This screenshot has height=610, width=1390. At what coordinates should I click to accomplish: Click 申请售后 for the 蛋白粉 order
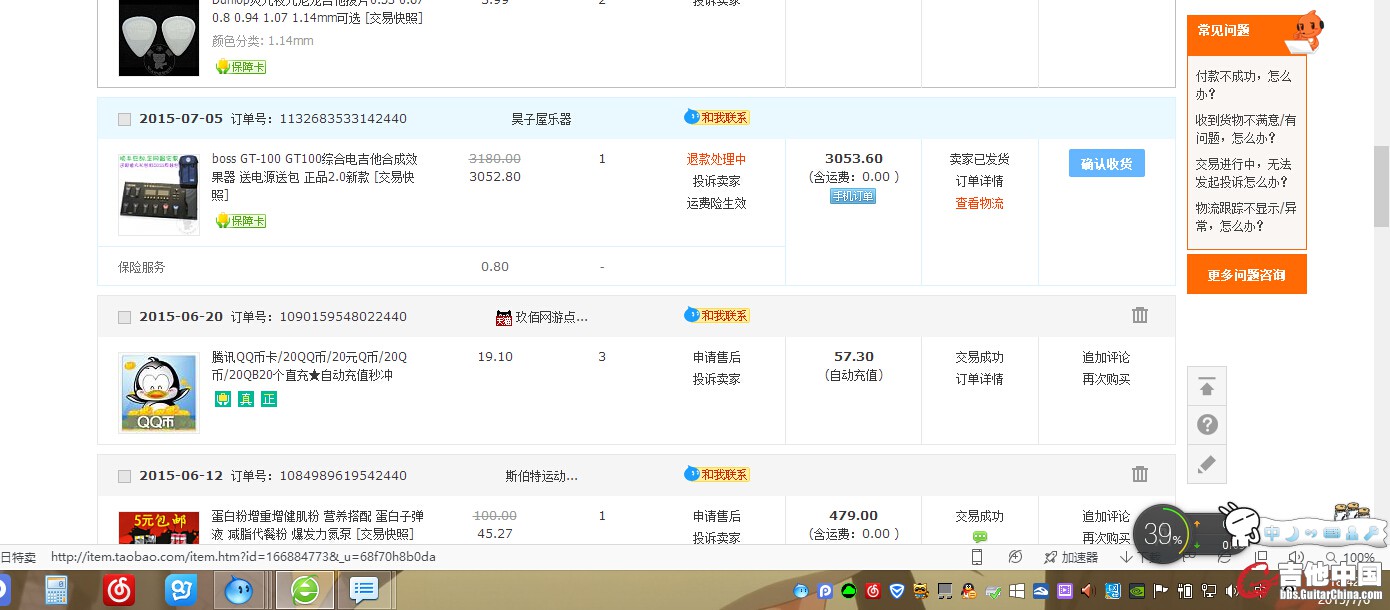tap(716, 516)
